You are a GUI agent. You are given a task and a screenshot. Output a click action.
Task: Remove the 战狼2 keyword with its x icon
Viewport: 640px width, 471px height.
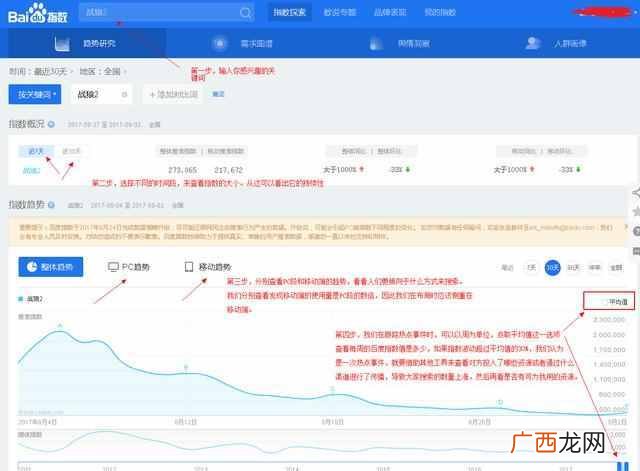point(124,95)
